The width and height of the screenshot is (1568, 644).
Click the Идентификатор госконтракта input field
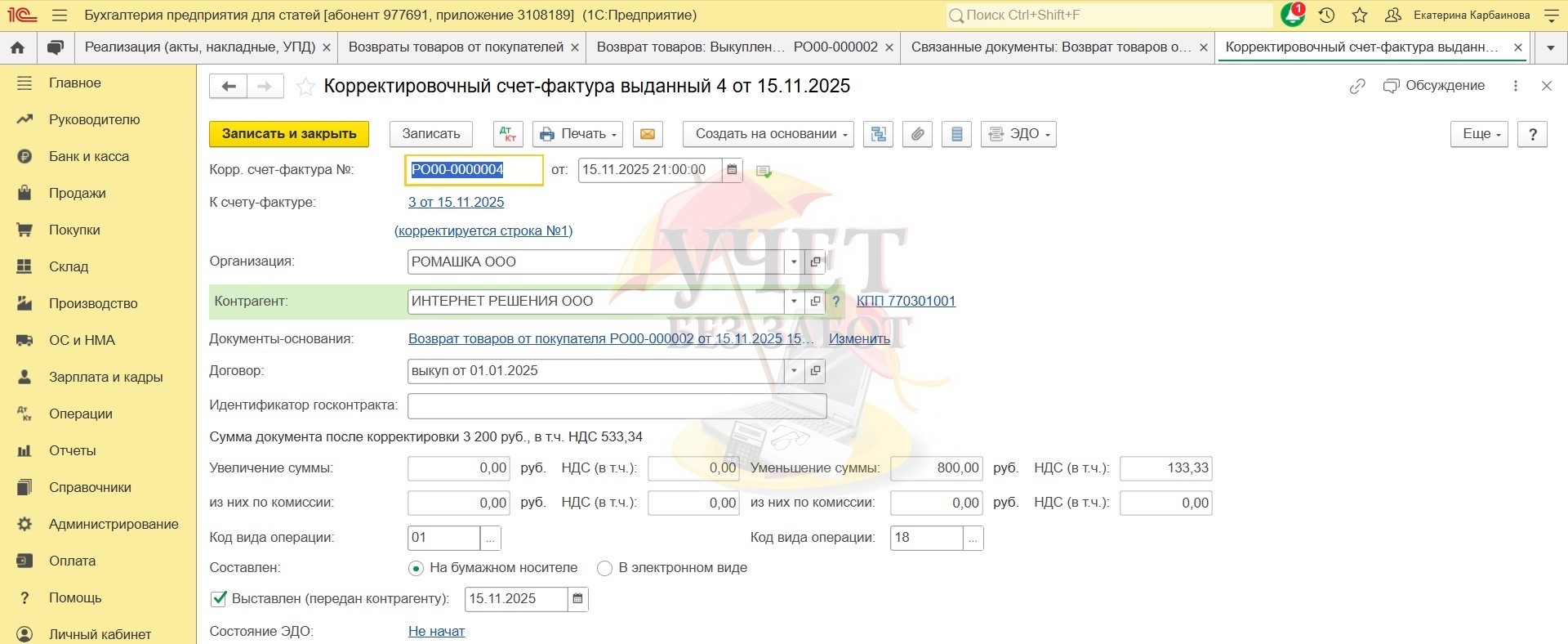[x=617, y=405]
